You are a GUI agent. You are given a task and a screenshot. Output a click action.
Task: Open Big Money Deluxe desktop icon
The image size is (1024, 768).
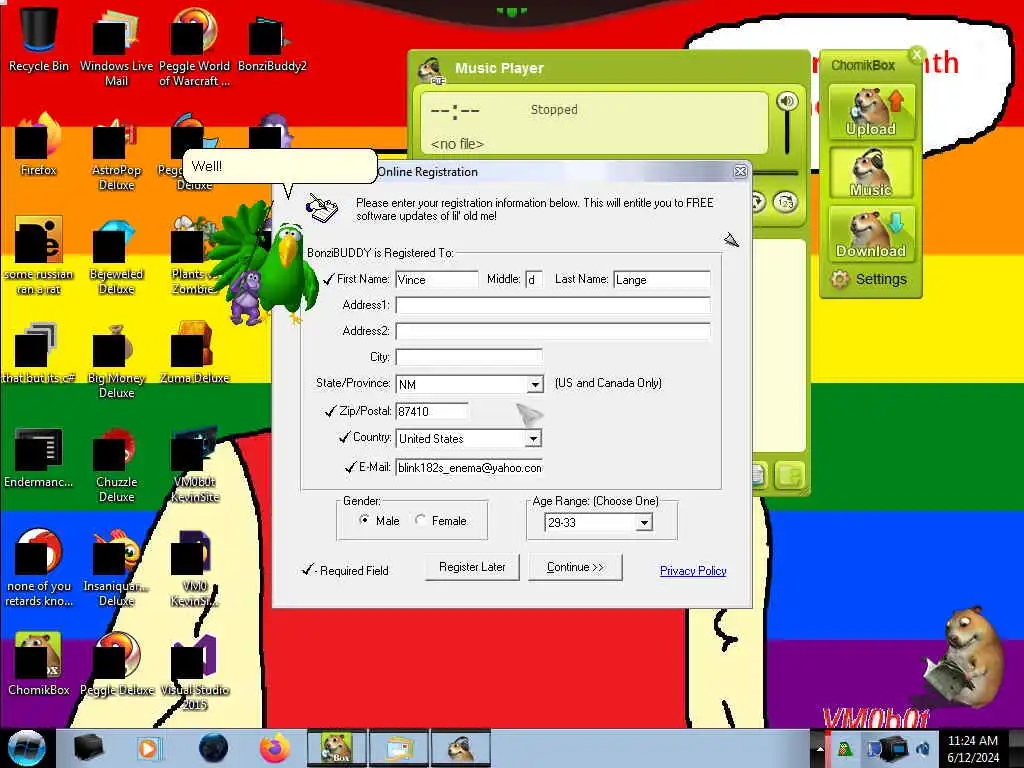coord(116,360)
